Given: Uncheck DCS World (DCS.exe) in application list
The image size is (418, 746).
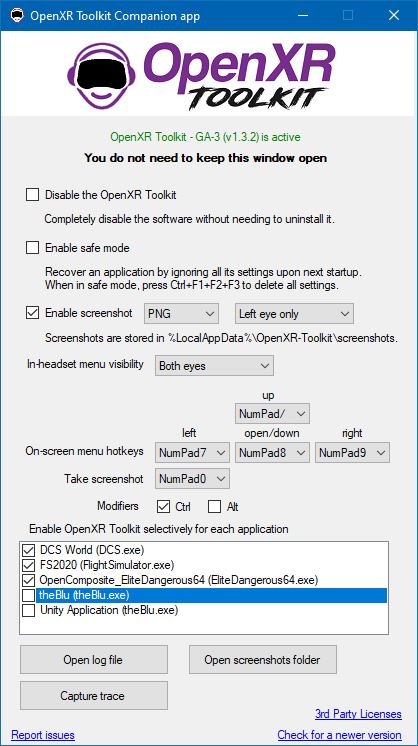Looking at the screenshot, I should [29, 550].
